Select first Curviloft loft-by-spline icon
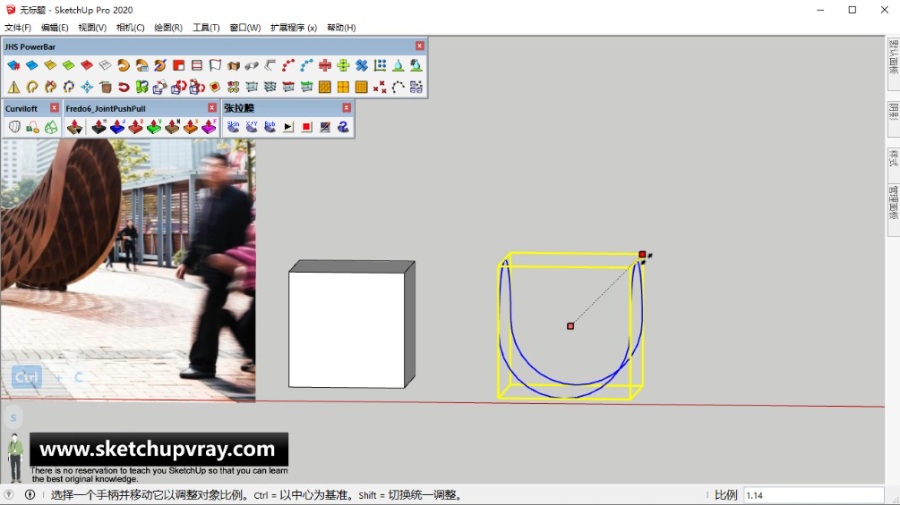Screen dimensions: 900x505 tap(14, 127)
